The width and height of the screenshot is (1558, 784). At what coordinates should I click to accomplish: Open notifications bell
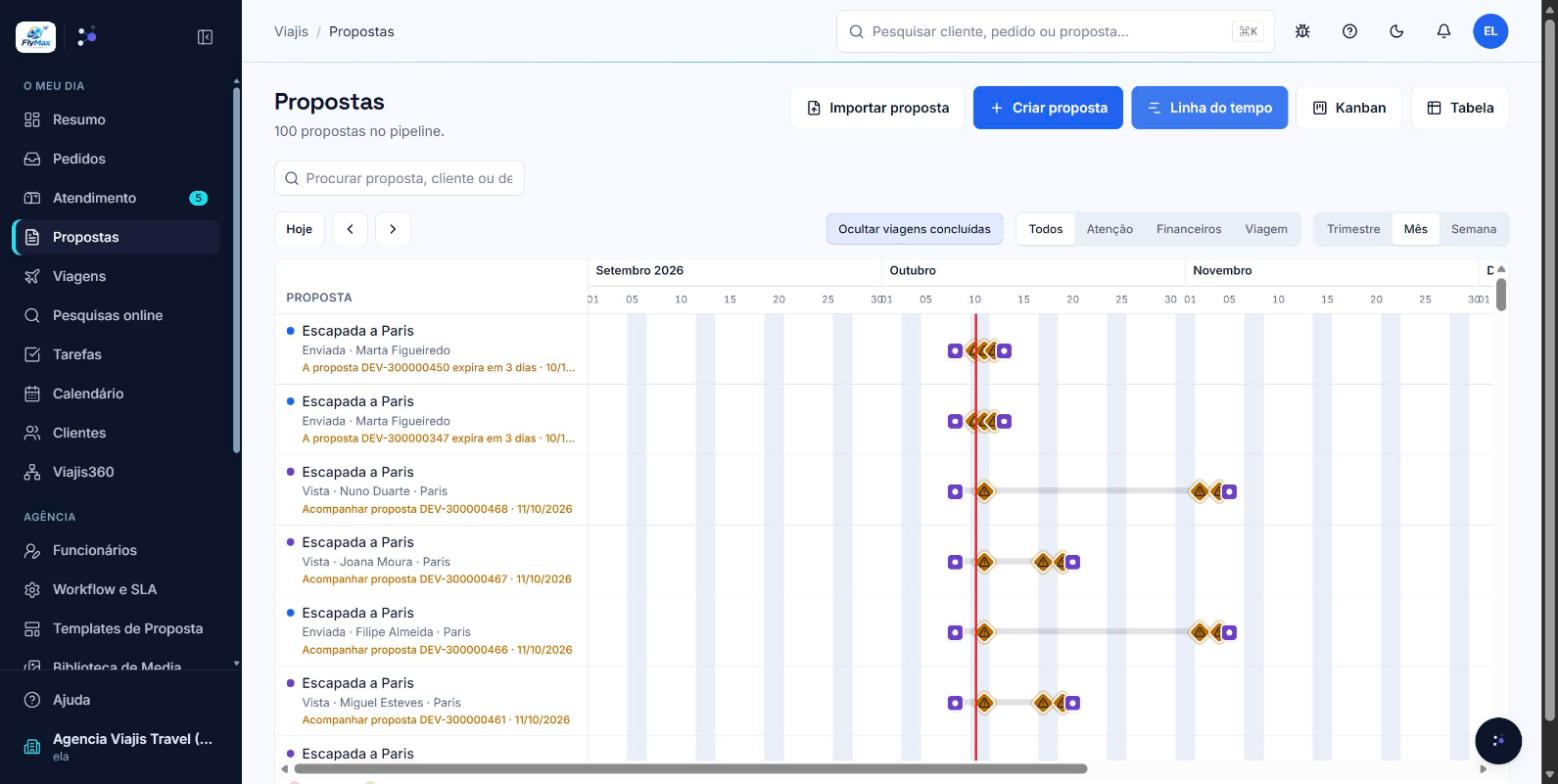coord(1443,31)
